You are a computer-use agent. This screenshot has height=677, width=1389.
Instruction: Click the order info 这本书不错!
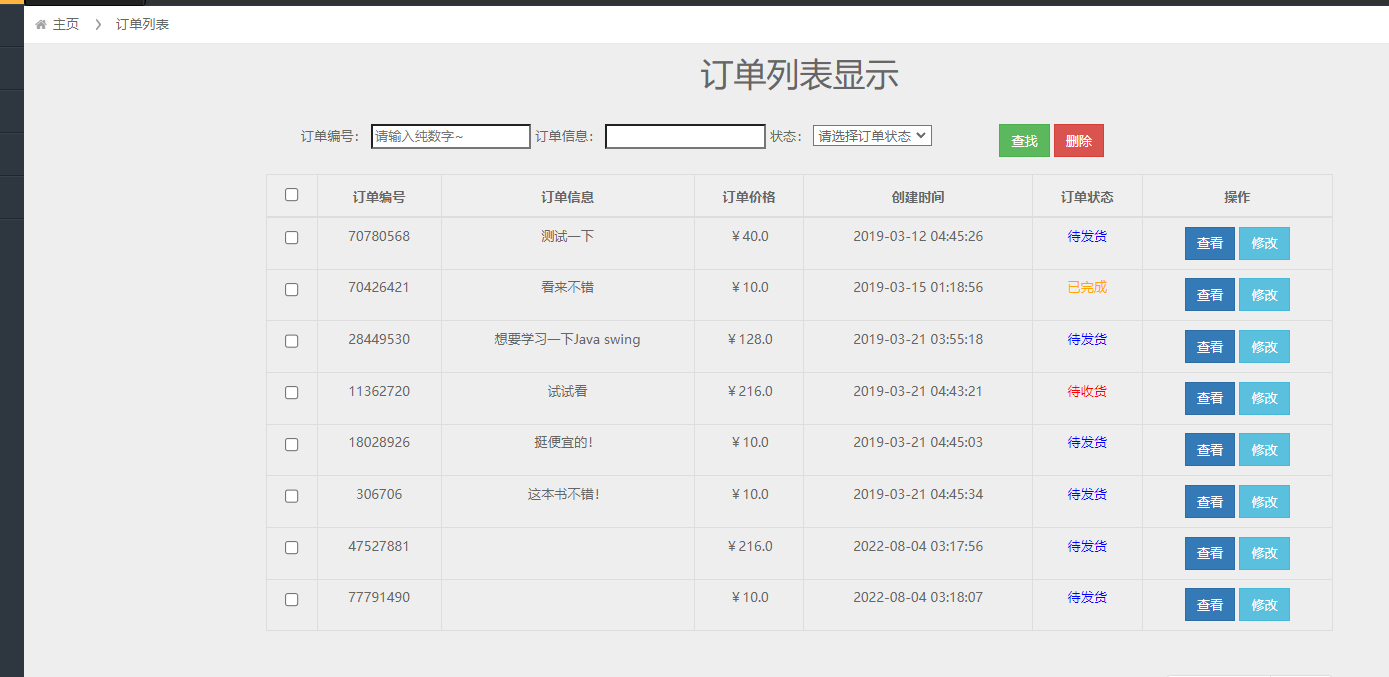coord(564,494)
